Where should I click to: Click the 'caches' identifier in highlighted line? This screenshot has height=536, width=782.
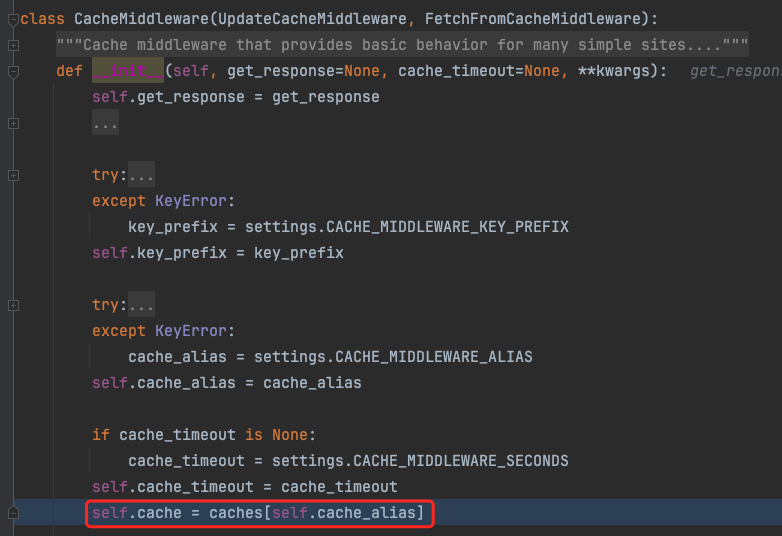coord(235,513)
